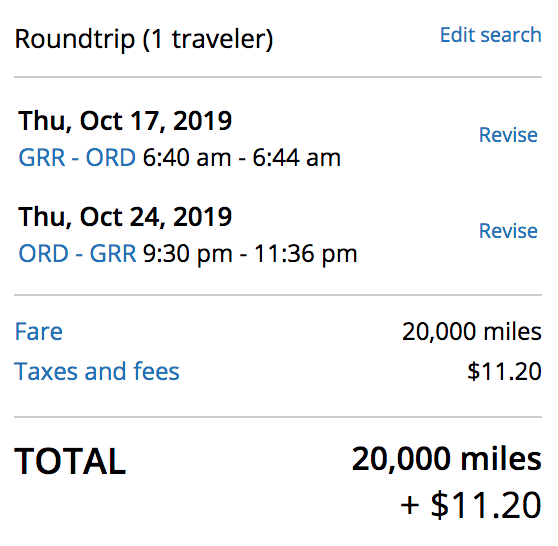Click the (1 traveler) text
558x546 pixels.
[208, 40]
